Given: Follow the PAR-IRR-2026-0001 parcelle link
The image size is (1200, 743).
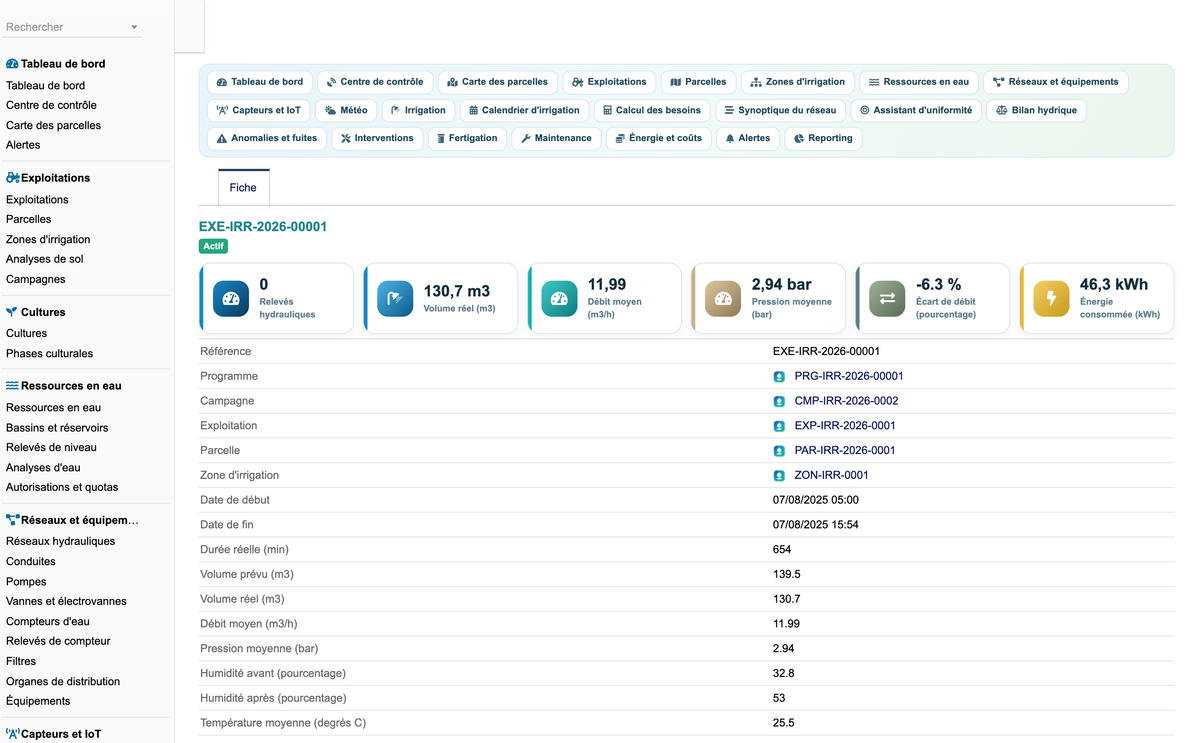Looking at the screenshot, I should point(845,451).
